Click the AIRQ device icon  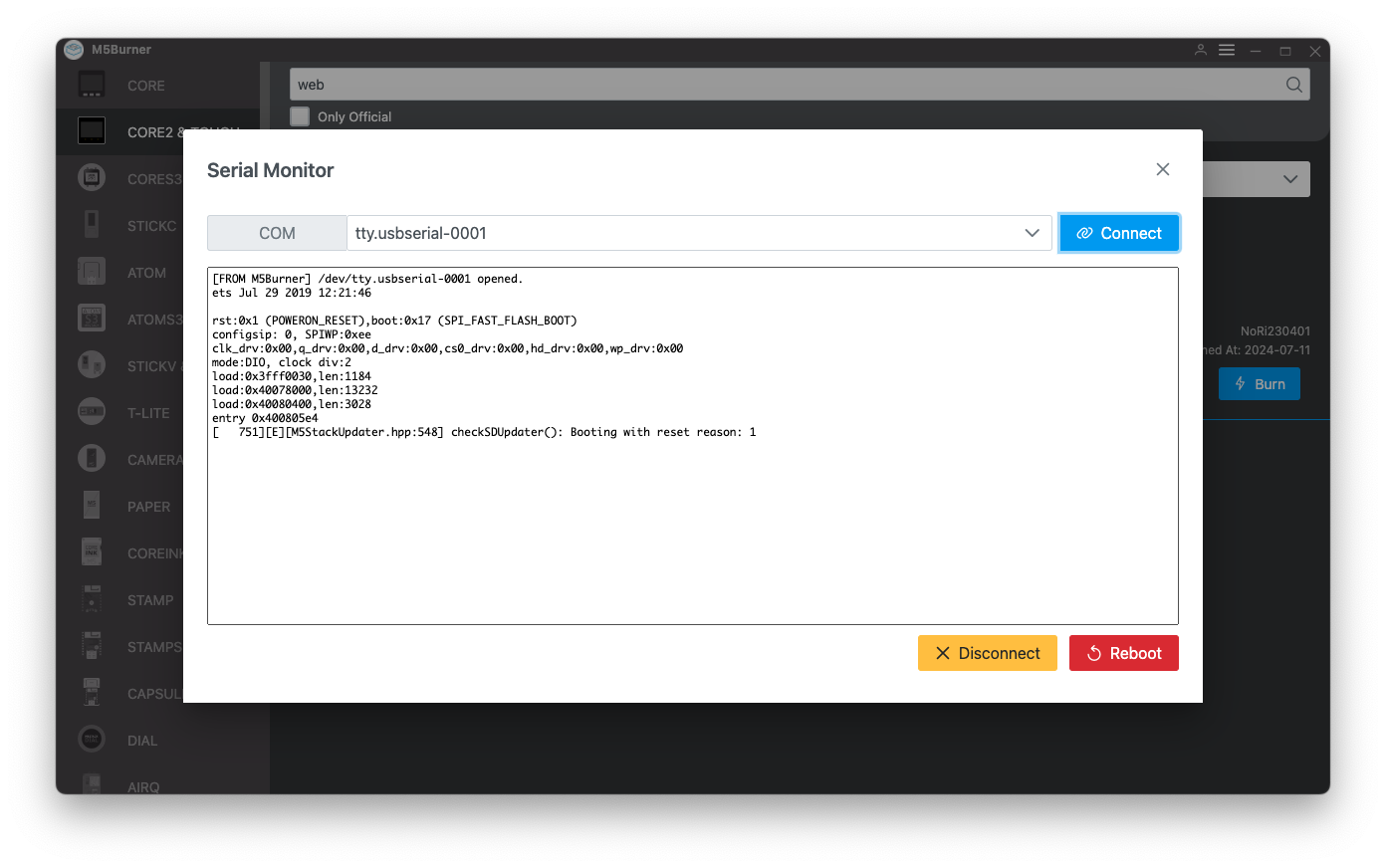tap(92, 784)
